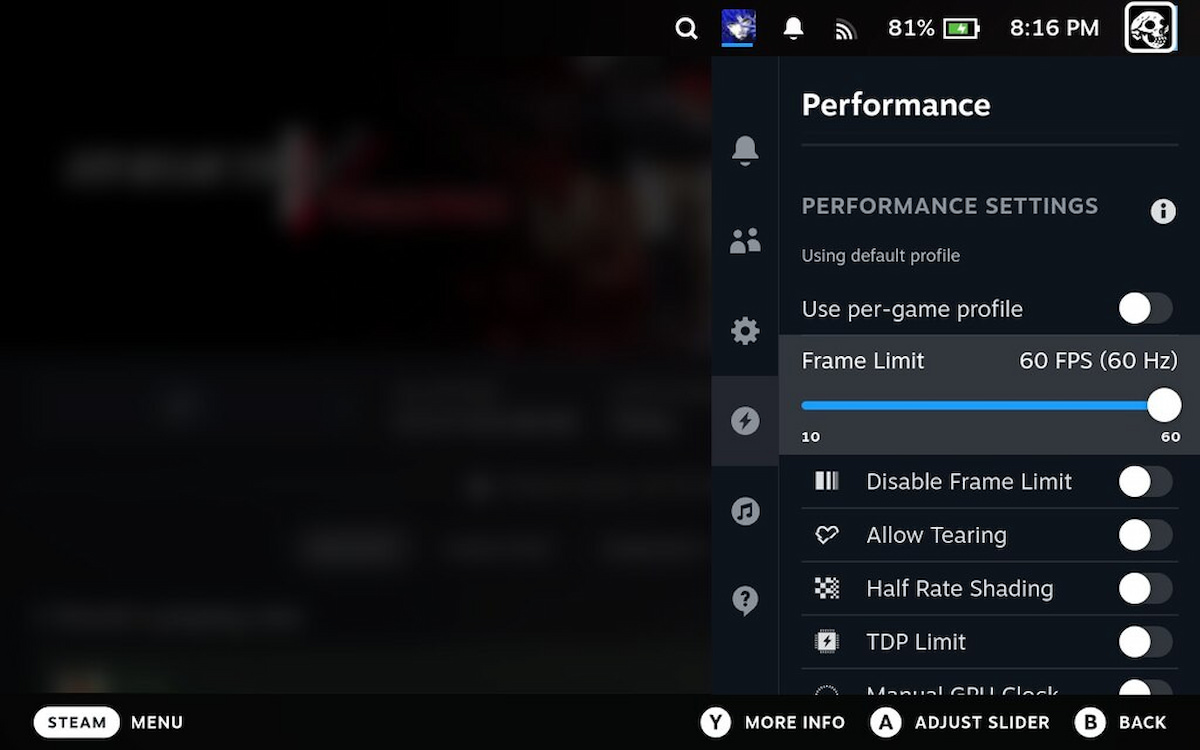1200x750 pixels.
Task: Open the Quick Settings gear tab
Action: pyautogui.click(x=745, y=331)
